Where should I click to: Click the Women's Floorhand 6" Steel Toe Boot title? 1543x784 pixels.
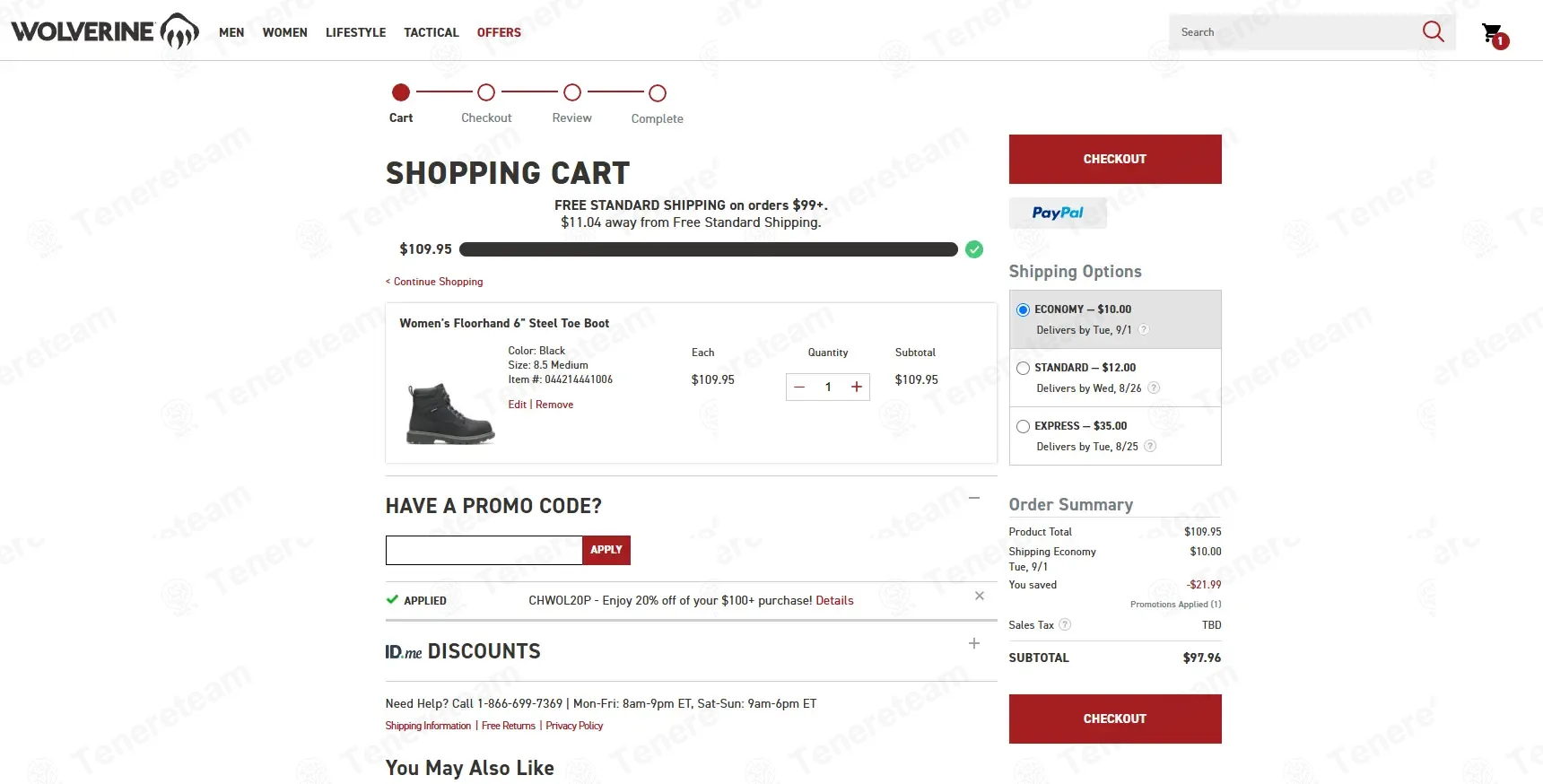[x=504, y=323]
